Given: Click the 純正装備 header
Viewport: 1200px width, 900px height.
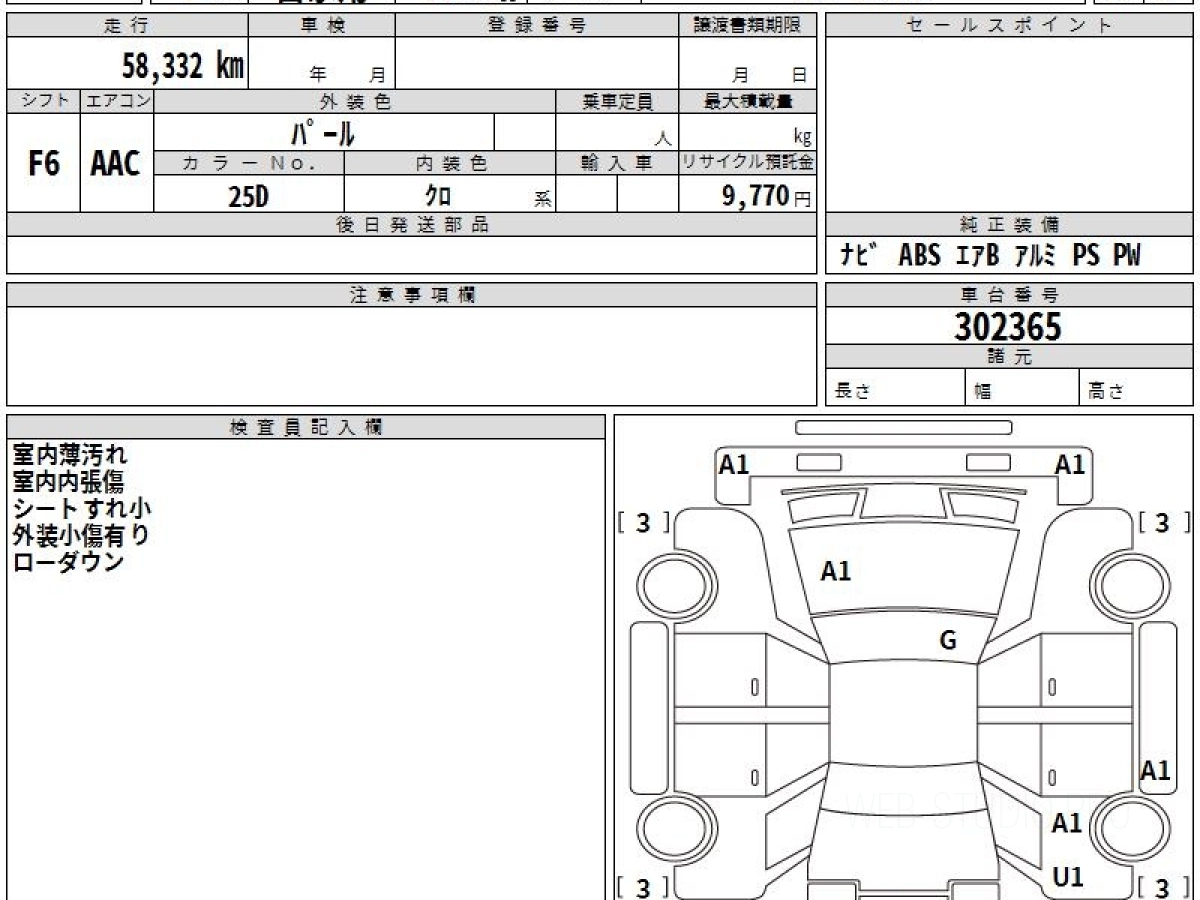Looking at the screenshot, I should click(1009, 225).
